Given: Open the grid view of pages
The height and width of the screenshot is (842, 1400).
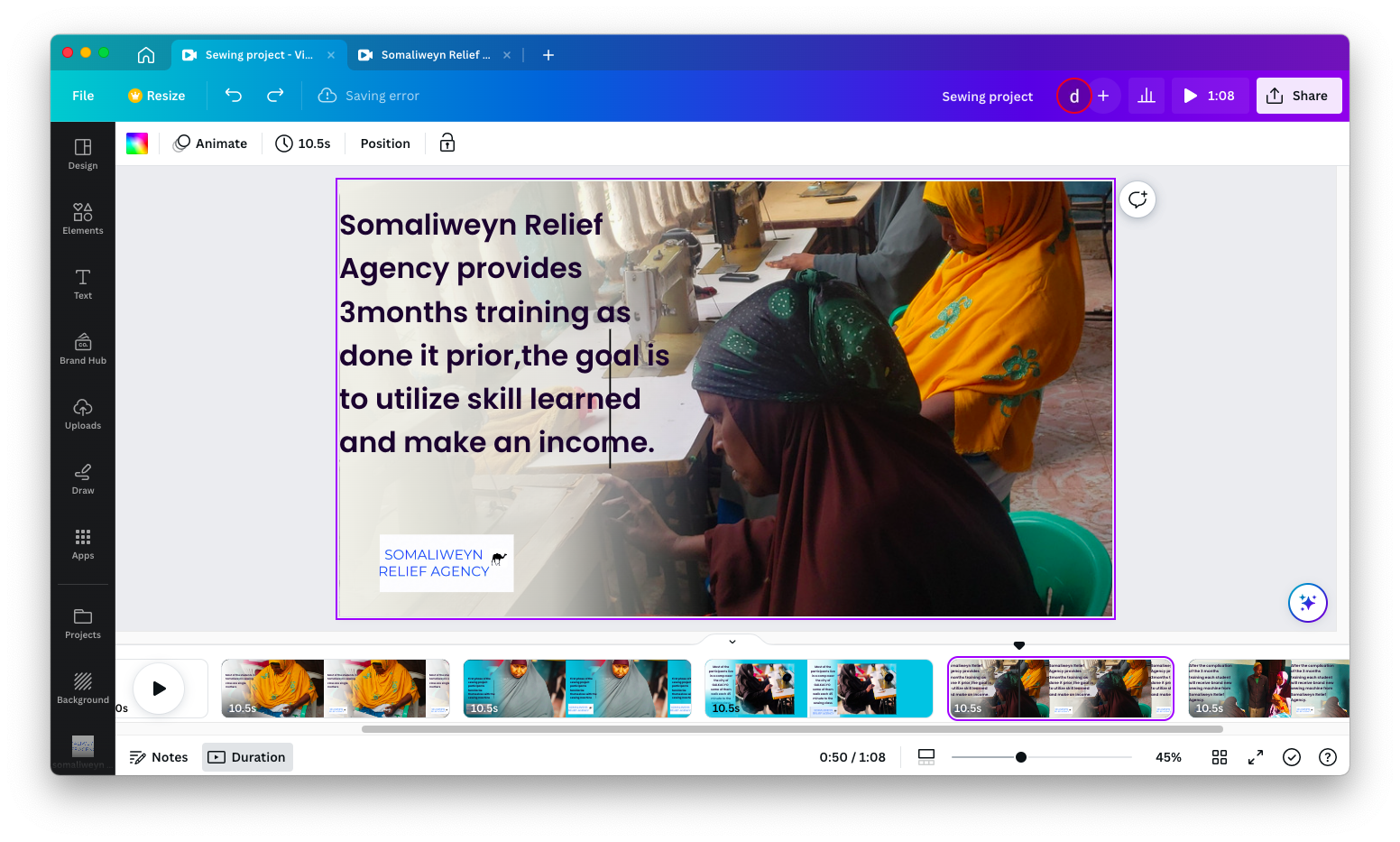Looking at the screenshot, I should click(1220, 757).
